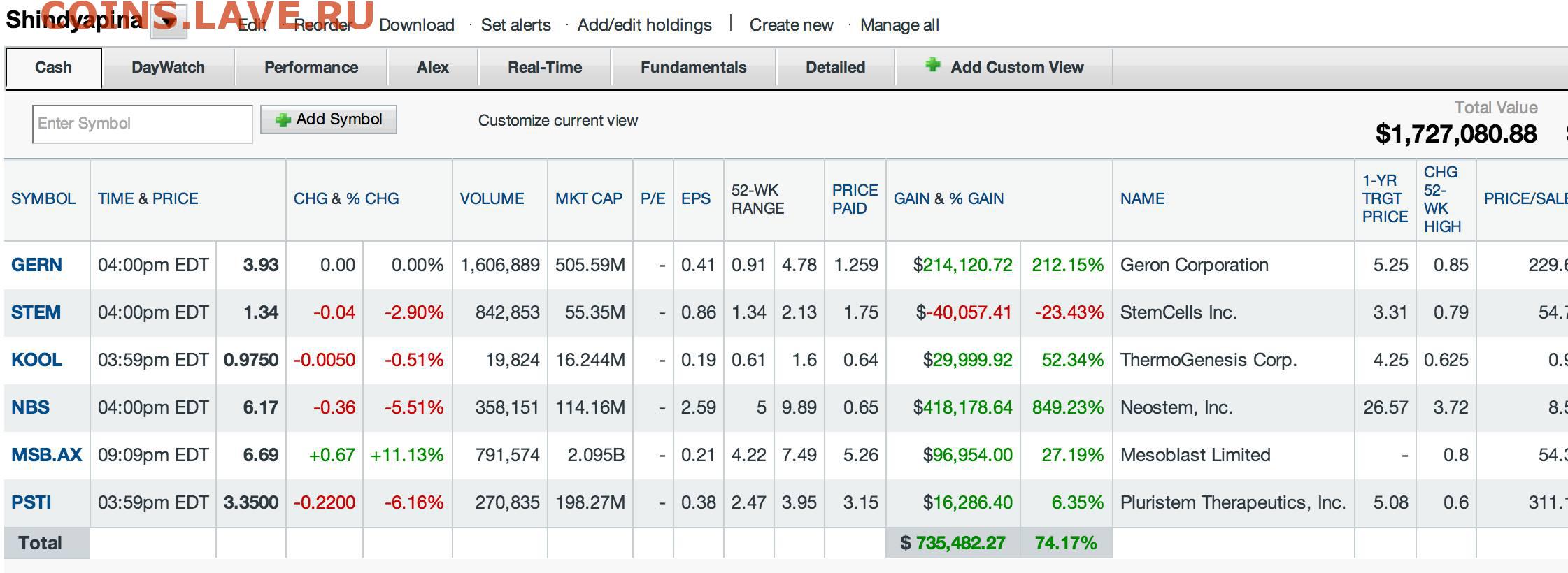Open the Real-Time tab
This screenshot has height=573, width=1568.
click(x=545, y=68)
